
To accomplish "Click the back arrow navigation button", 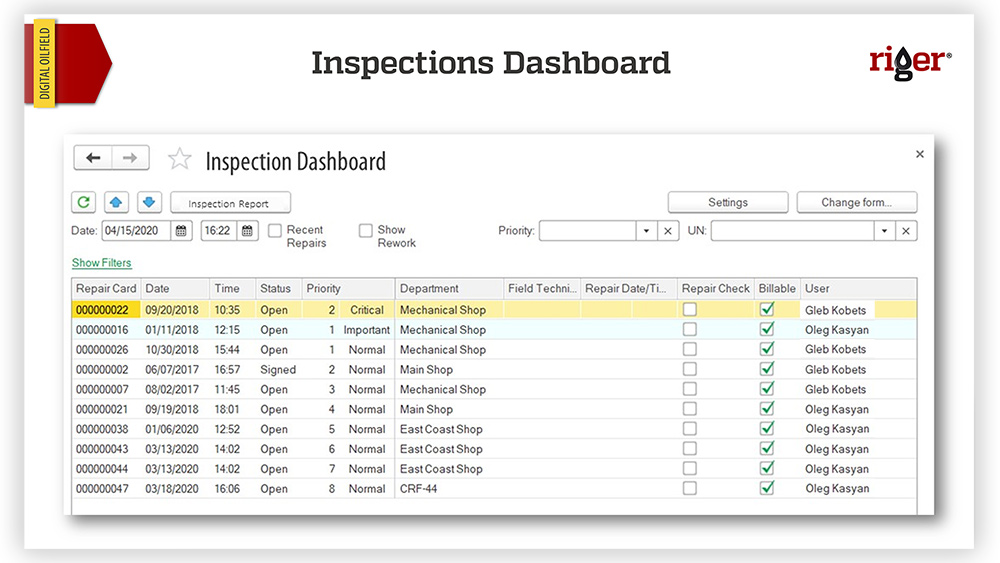I will tap(93, 158).
